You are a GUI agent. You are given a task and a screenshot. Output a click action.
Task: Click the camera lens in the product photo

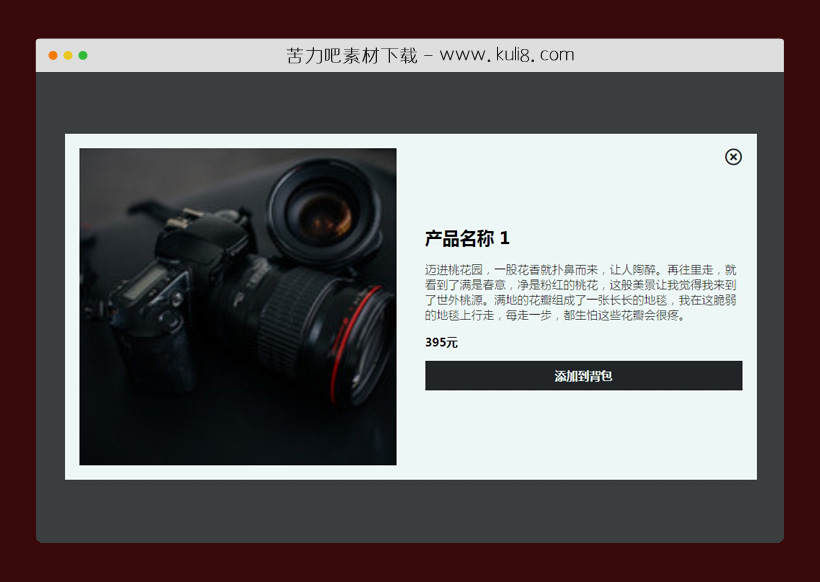click(x=322, y=213)
